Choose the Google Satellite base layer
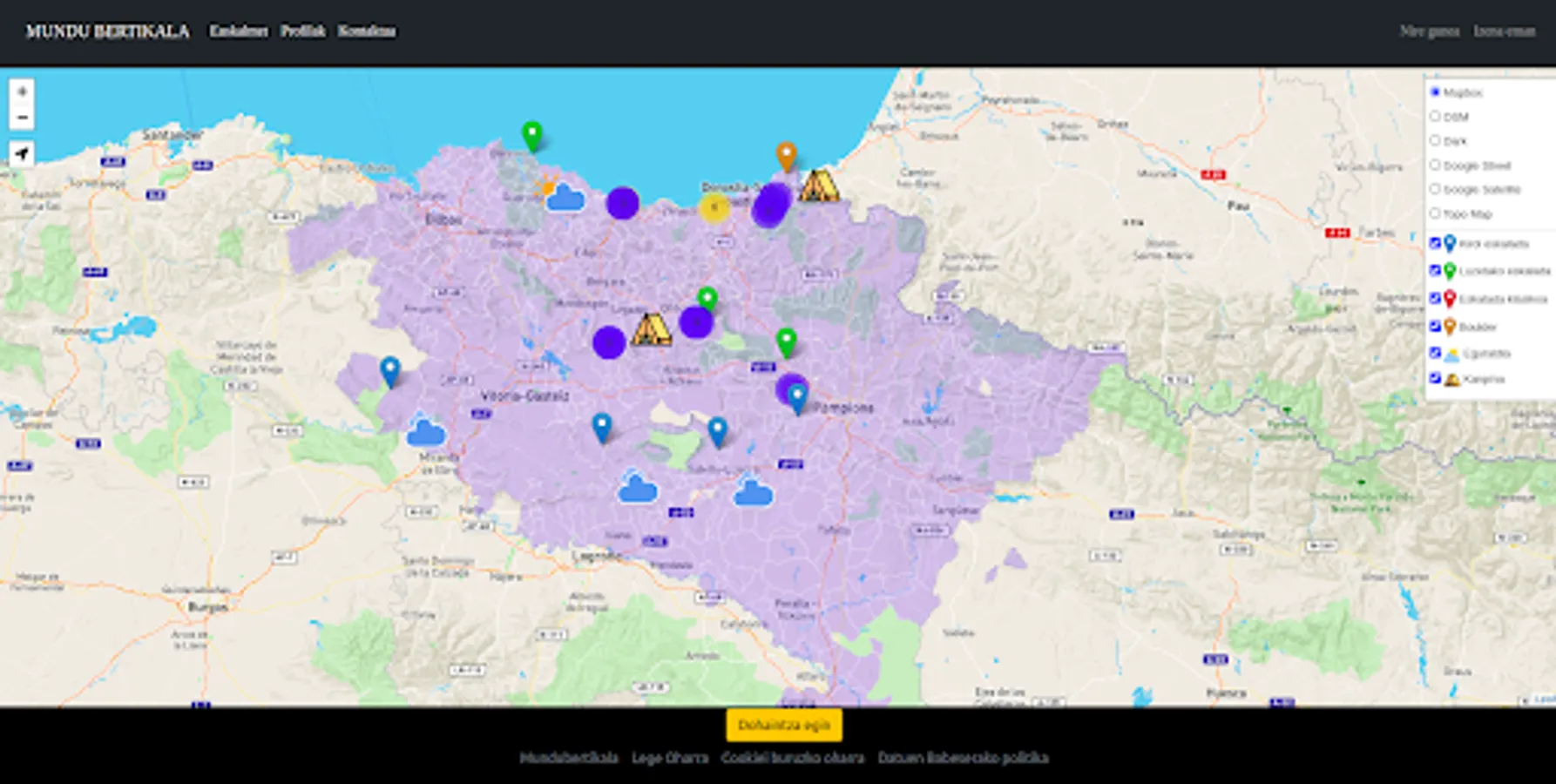The image size is (1556, 784). [x=1435, y=189]
